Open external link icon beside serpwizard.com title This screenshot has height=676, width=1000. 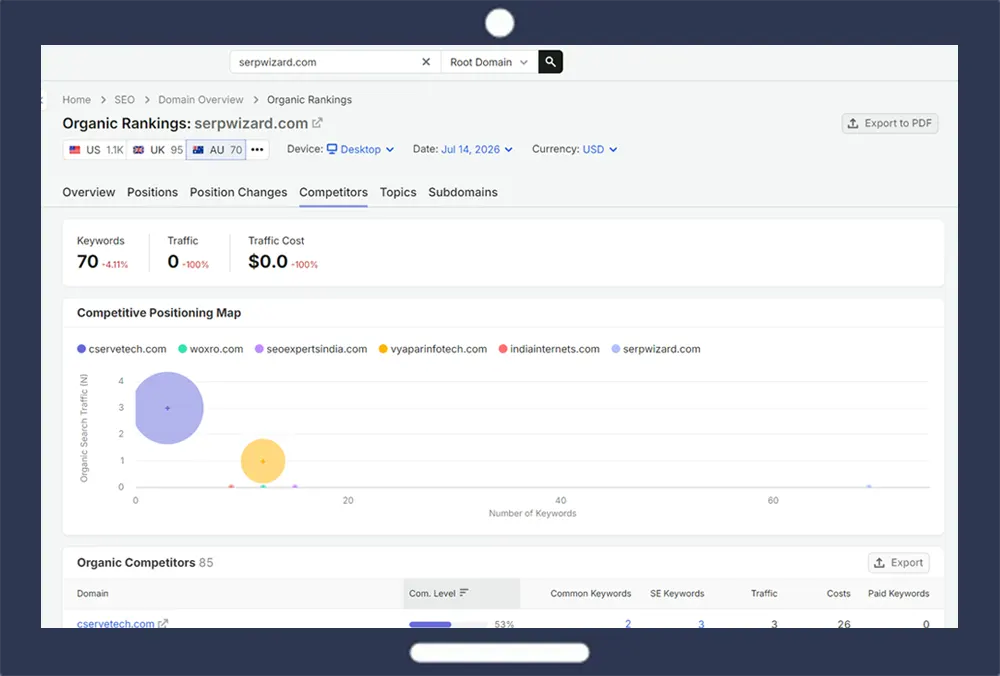pyautogui.click(x=317, y=122)
